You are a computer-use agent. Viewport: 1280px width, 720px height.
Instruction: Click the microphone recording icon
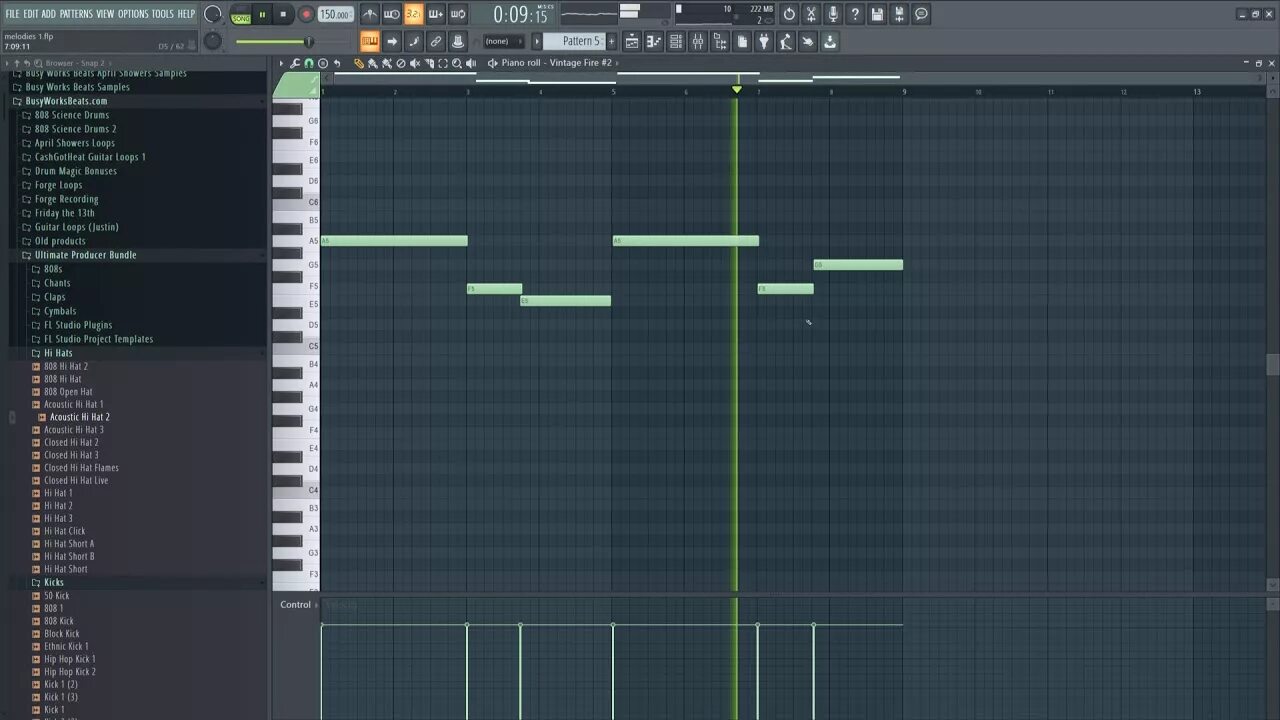coord(832,14)
